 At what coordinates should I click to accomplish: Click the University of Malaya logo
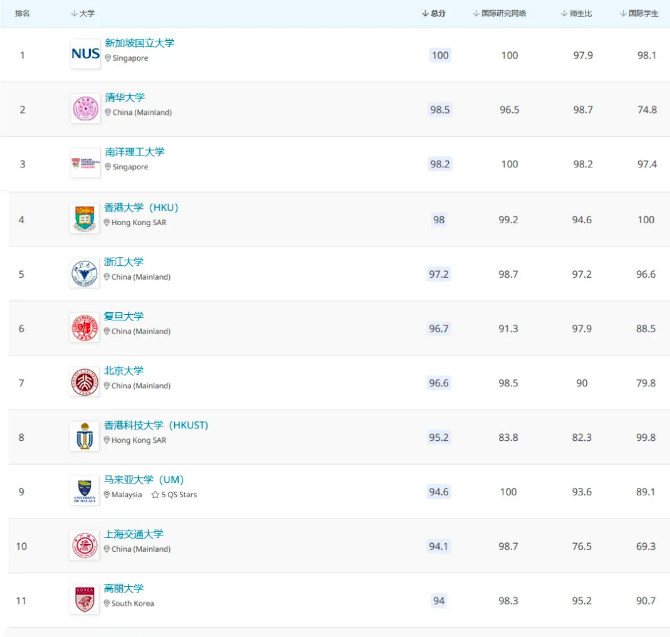tap(85, 491)
